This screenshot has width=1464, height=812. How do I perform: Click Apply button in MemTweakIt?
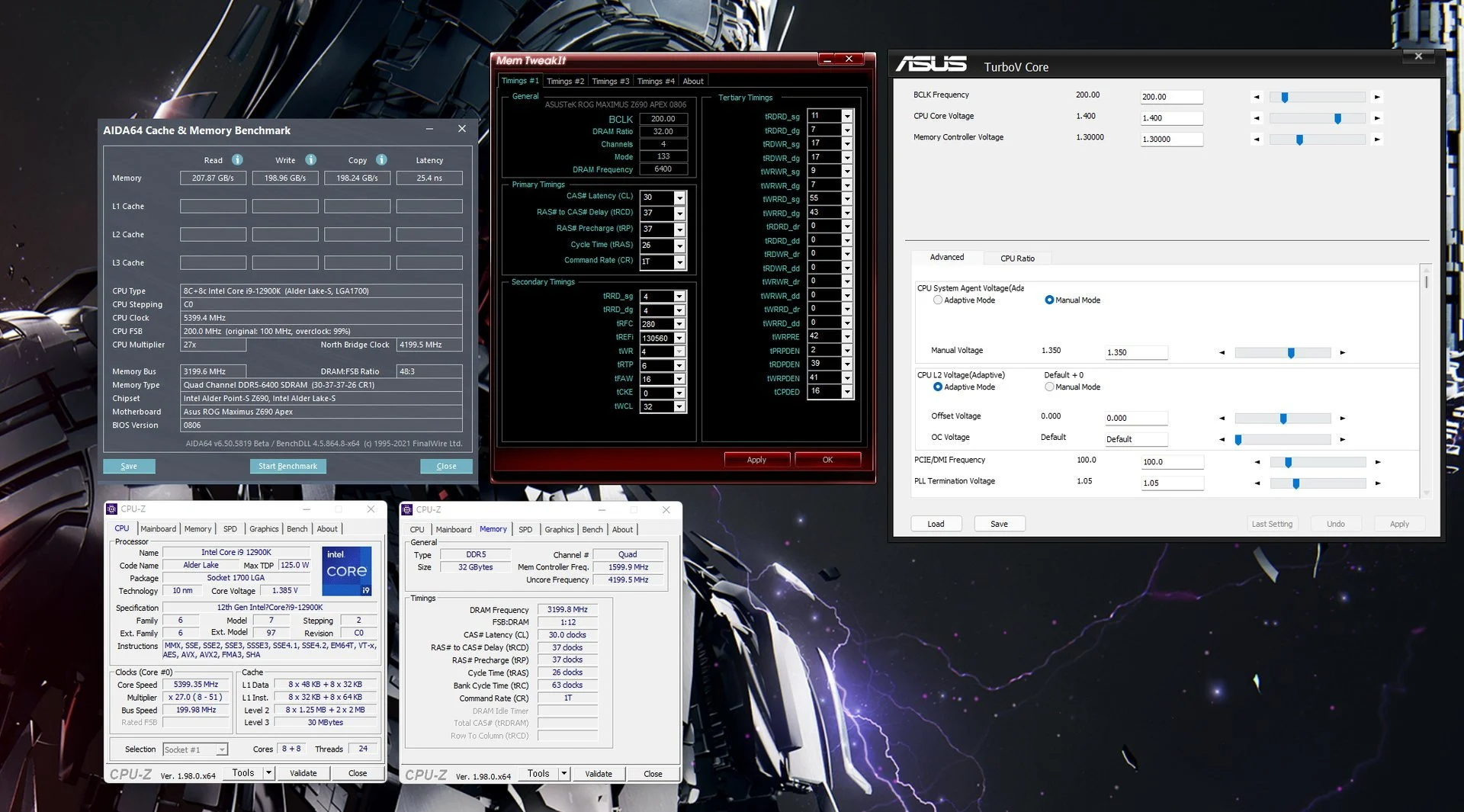pos(756,460)
